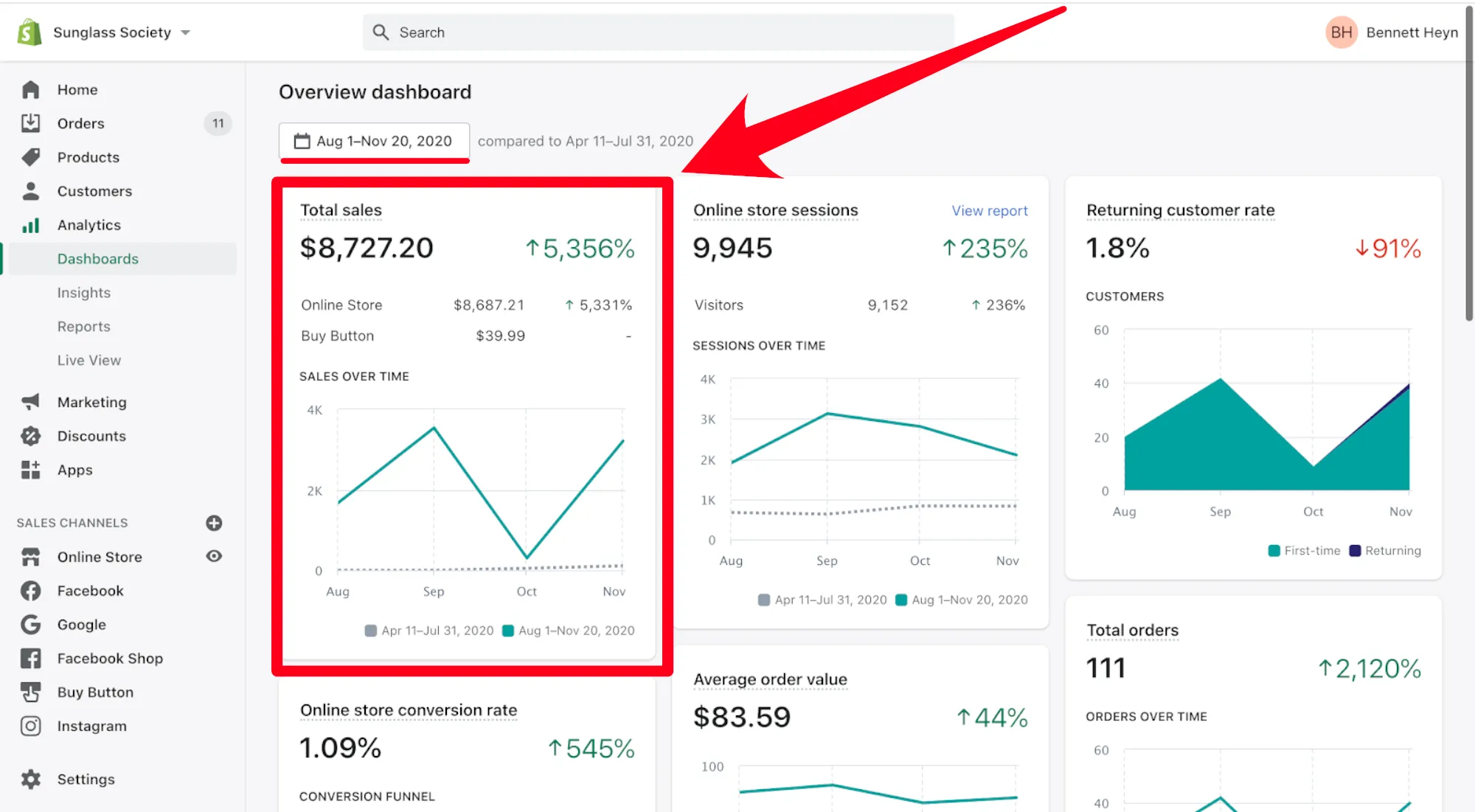Click the Sales over time line chart
The height and width of the screenshot is (812, 1475).
[x=480, y=492]
